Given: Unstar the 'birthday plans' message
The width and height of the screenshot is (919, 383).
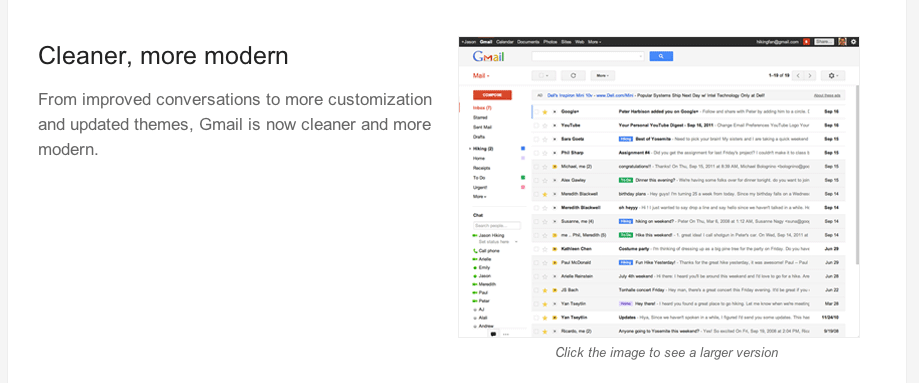Looking at the screenshot, I should (544, 194).
